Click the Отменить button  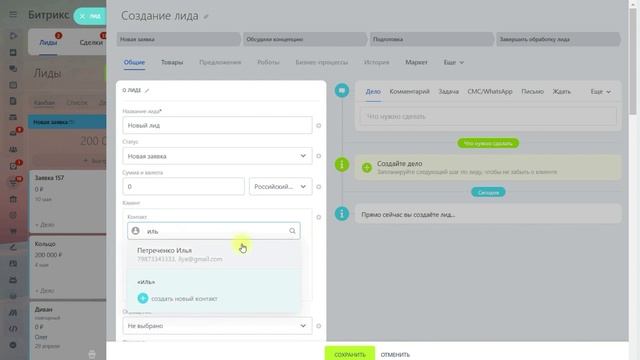(395, 355)
